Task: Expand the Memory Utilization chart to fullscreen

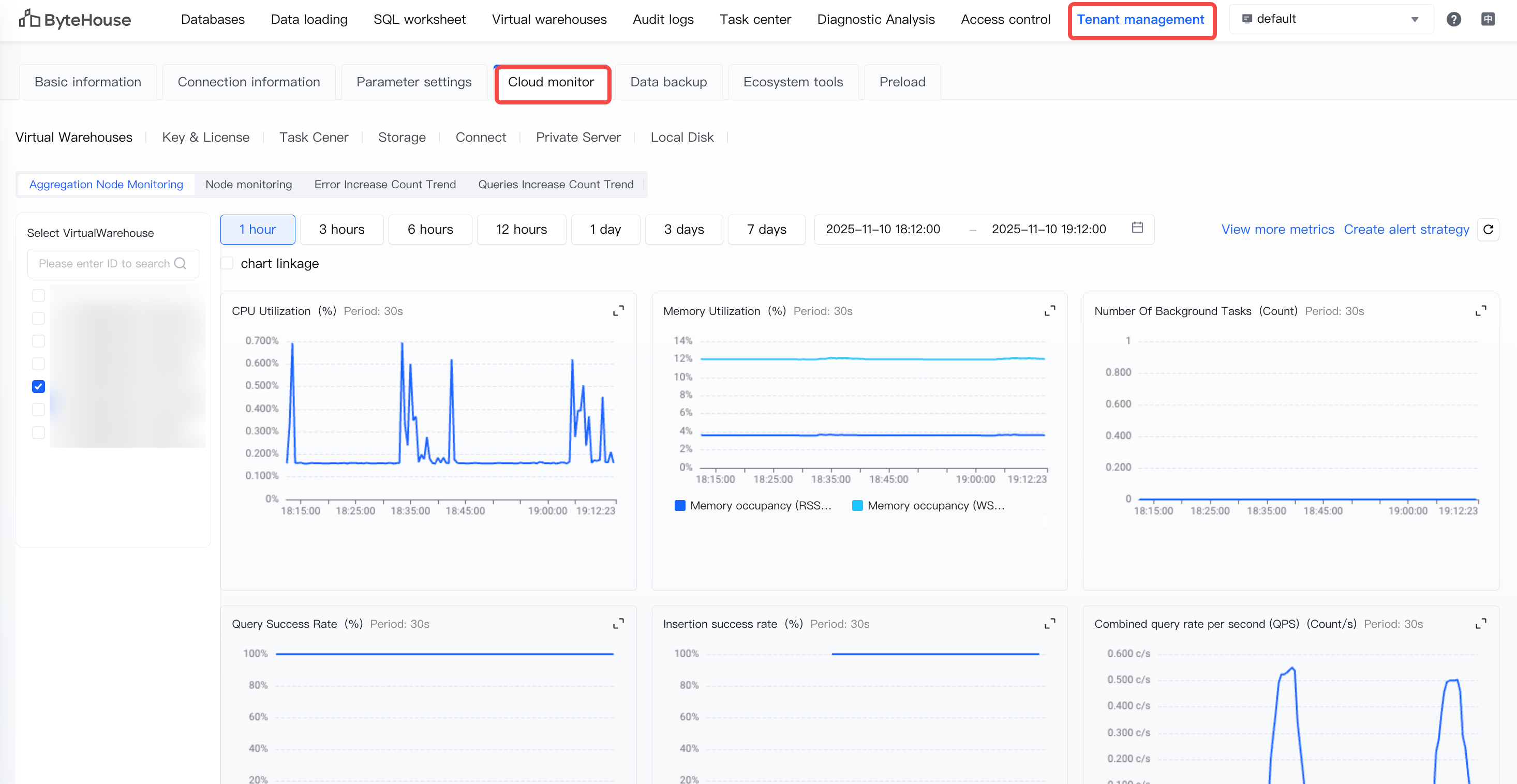Action: click(x=1049, y=311)
